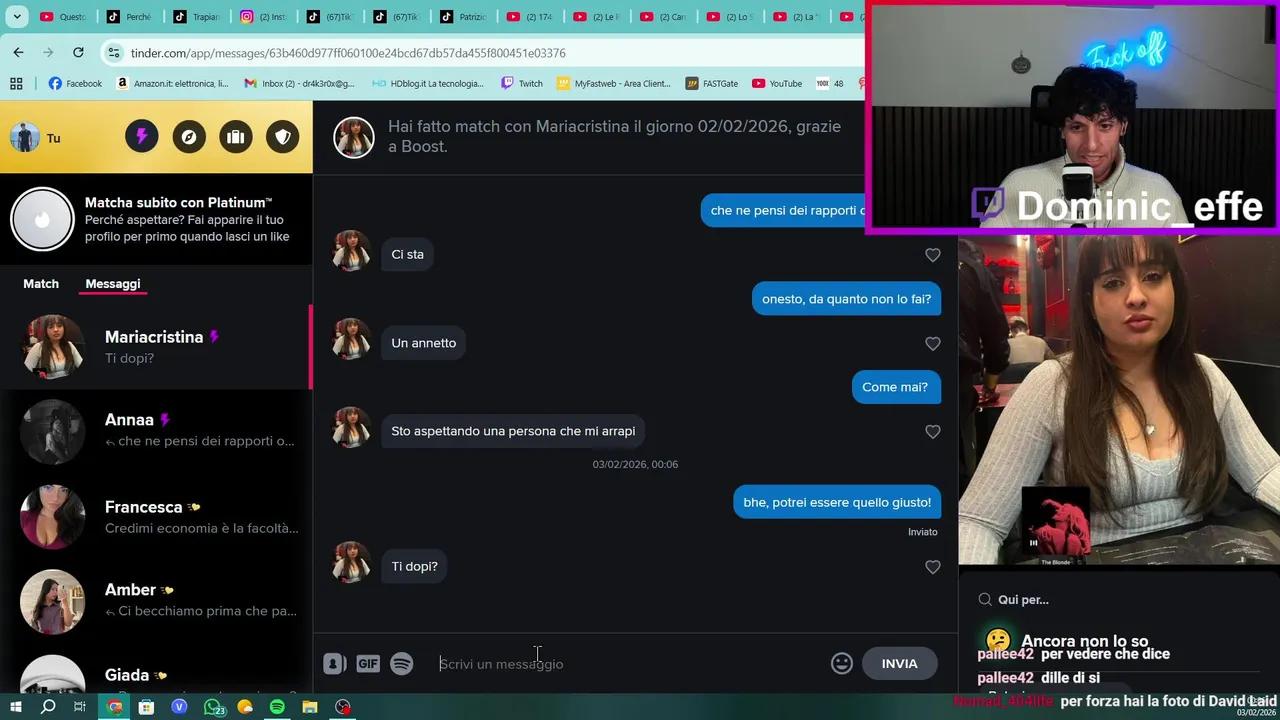Open the Facebook bookmark
This screenshot has height=720, width=1280.
75,83
